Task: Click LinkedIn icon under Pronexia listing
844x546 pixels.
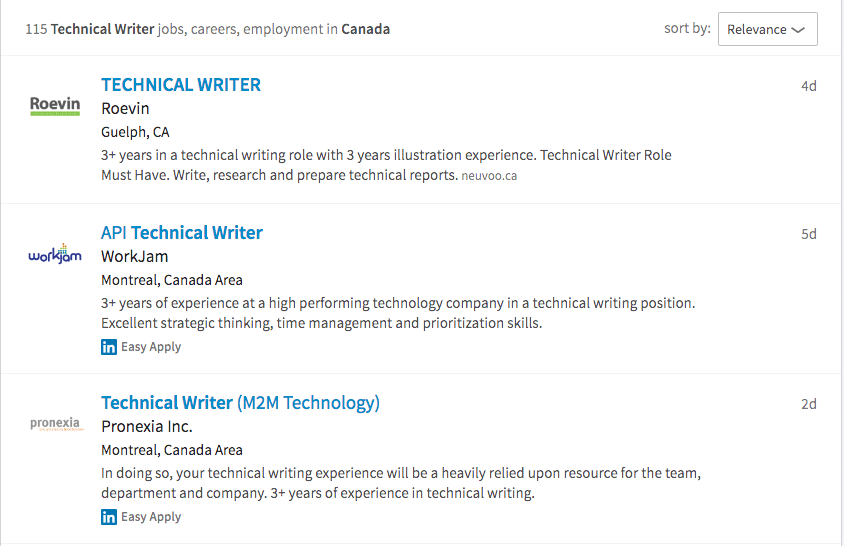Action: click(x=109, y=517)
